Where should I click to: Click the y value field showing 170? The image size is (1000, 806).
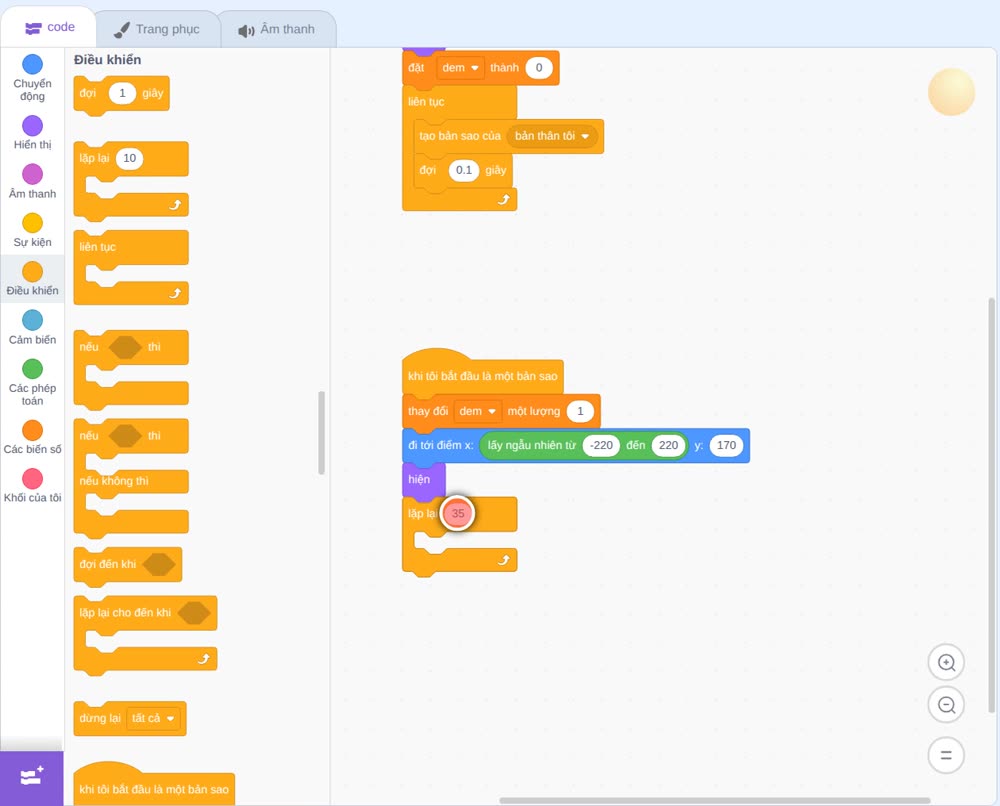726,445
